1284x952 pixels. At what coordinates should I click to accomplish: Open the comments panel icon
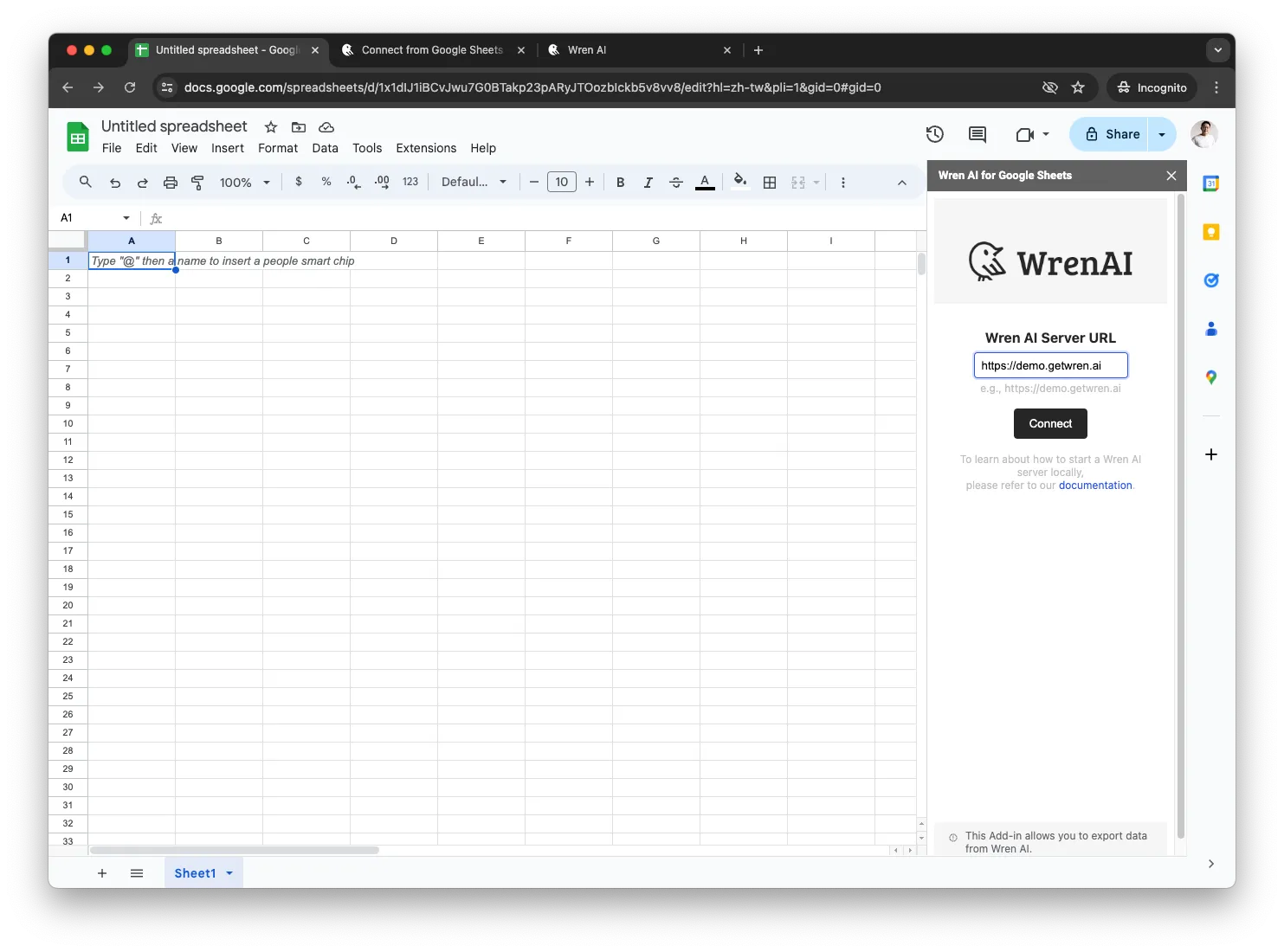click(978, 134)
